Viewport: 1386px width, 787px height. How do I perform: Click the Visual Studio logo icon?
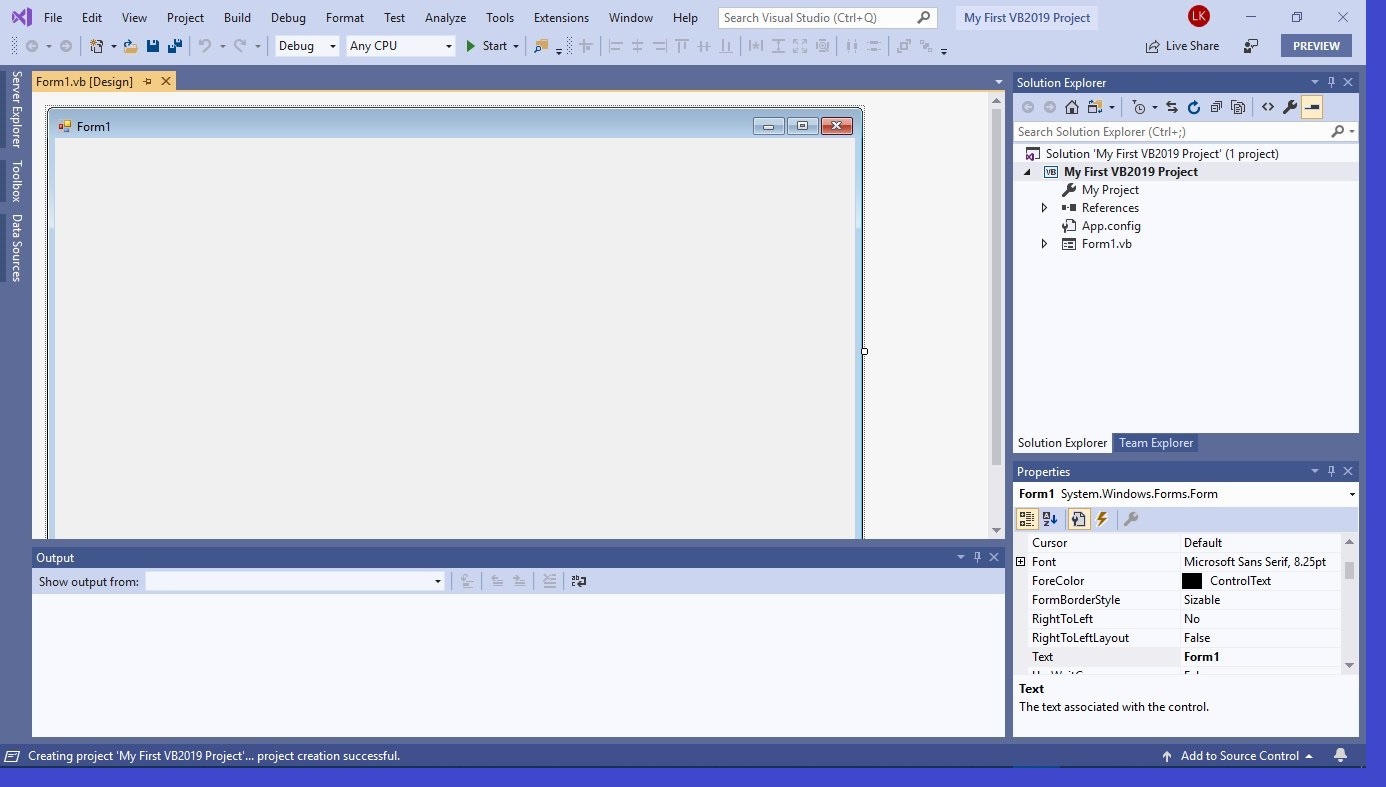tap(21, 18)
